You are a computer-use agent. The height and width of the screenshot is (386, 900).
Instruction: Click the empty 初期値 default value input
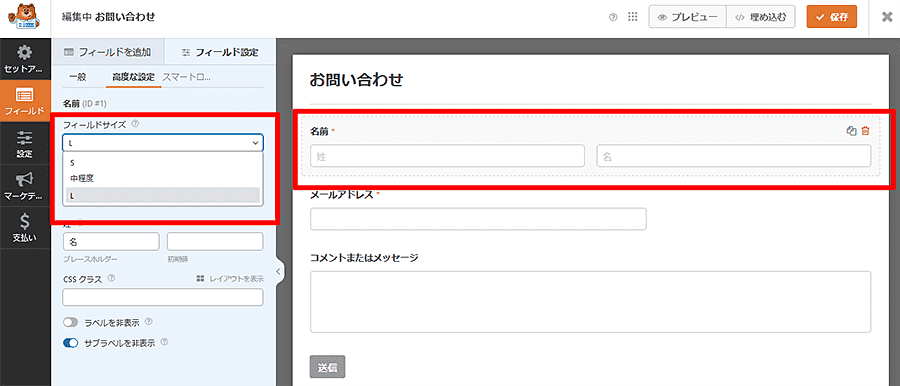coord(215,241)
